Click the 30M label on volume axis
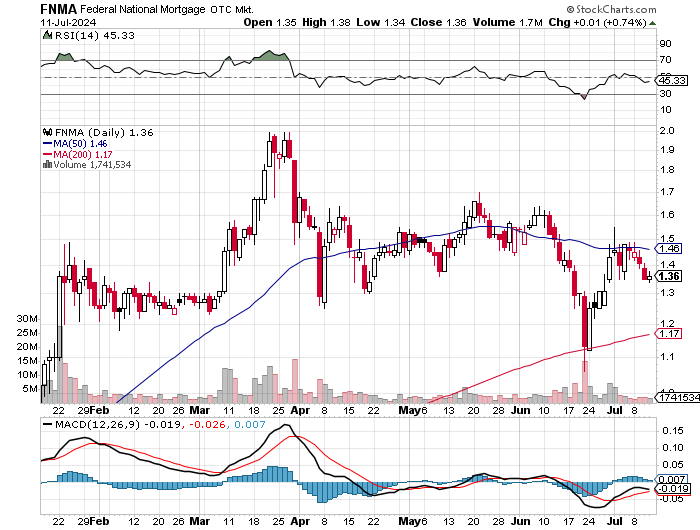This screenshot has height=530, width=700. coord(27,319)
